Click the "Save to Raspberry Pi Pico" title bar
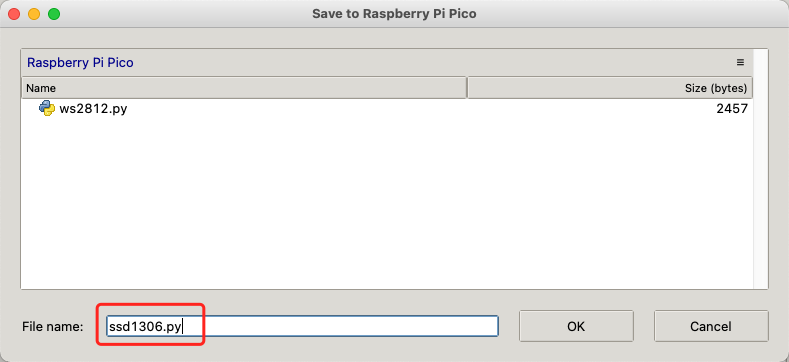The height and width of the screenshot is (362, 789). pos(394,14)
